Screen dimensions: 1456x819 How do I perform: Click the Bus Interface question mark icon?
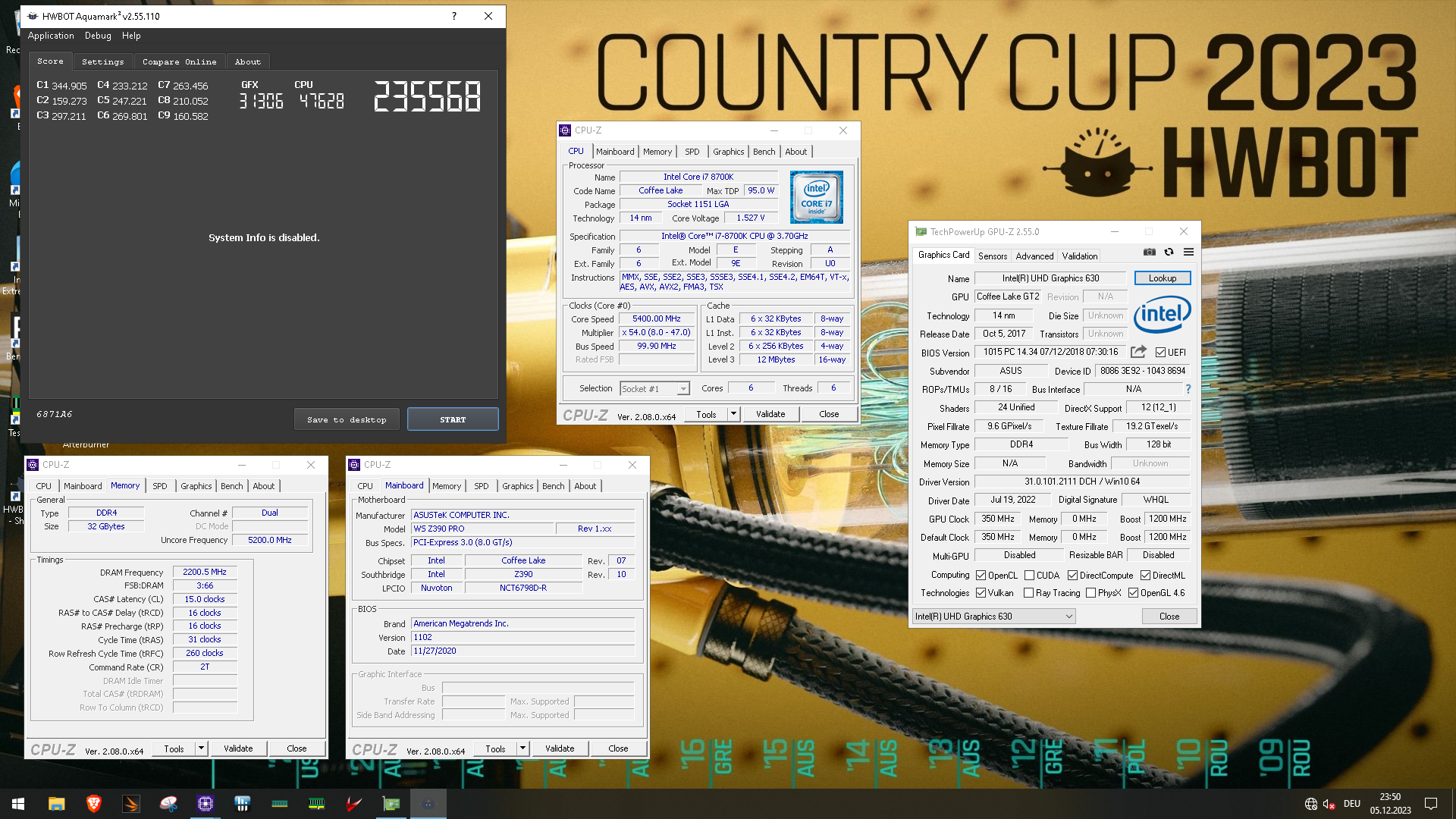click(1188, 389)
